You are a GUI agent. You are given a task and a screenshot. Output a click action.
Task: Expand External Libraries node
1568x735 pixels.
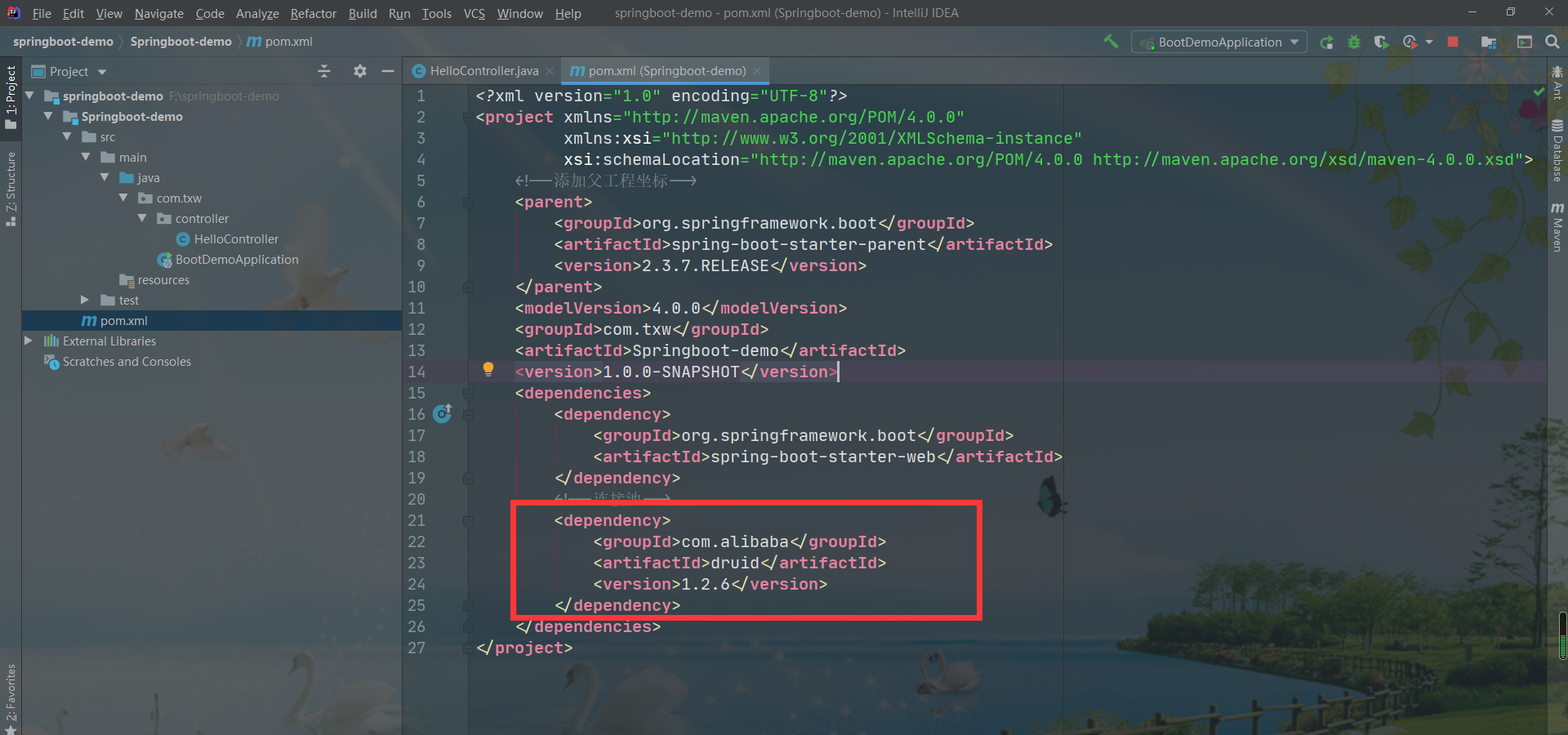pos(29,341)
